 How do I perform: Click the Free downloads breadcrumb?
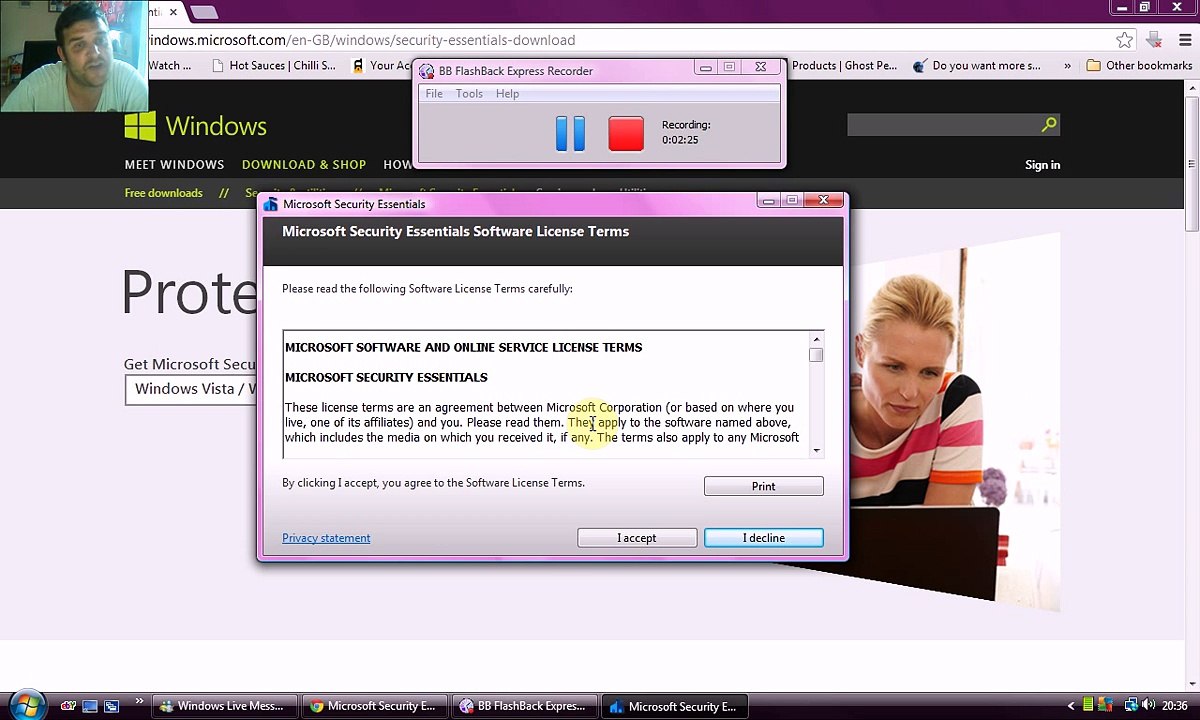[163, 193]
